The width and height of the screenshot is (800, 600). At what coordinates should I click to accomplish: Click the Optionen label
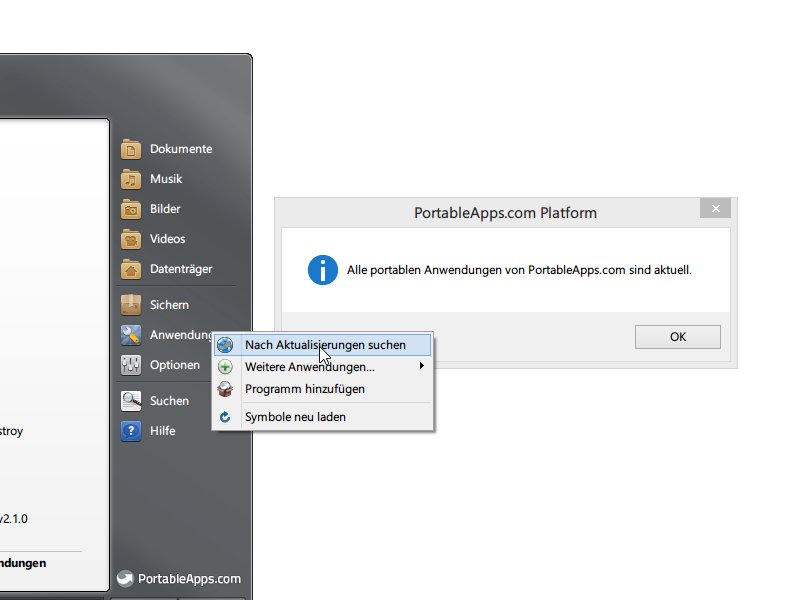coord(174,365)
